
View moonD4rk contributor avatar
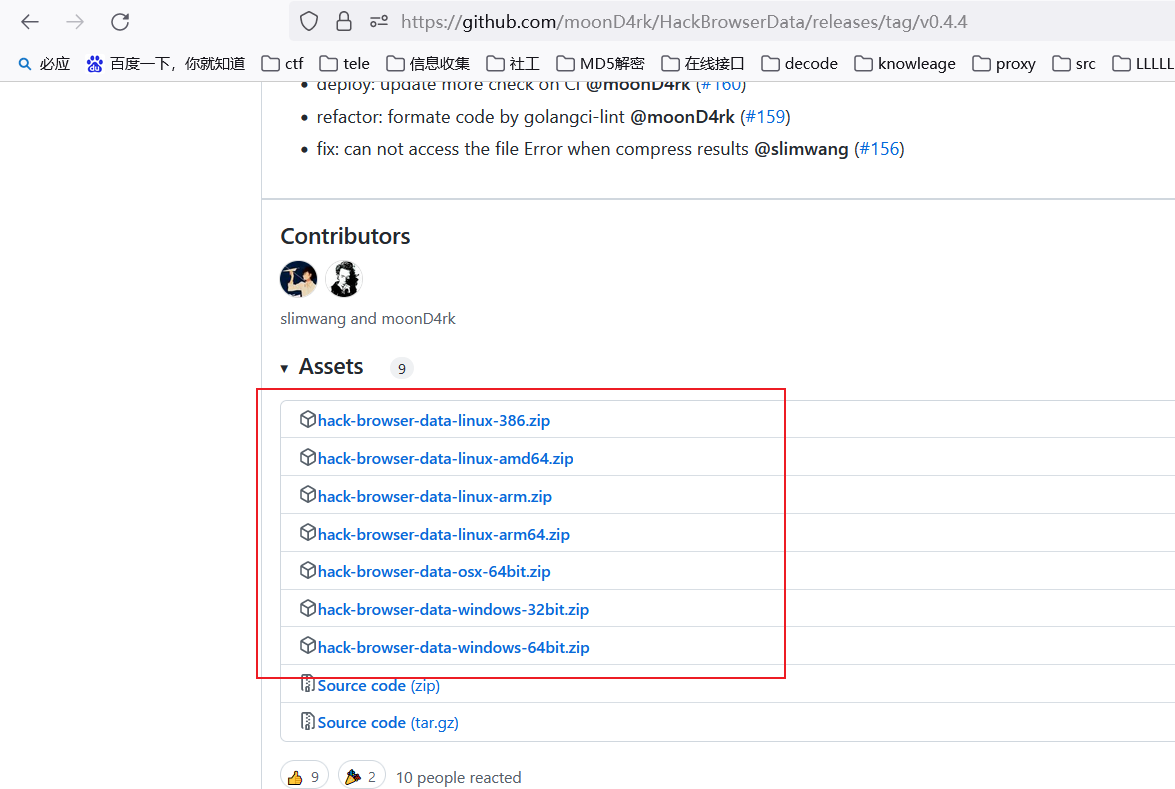[x=344, y=279]
